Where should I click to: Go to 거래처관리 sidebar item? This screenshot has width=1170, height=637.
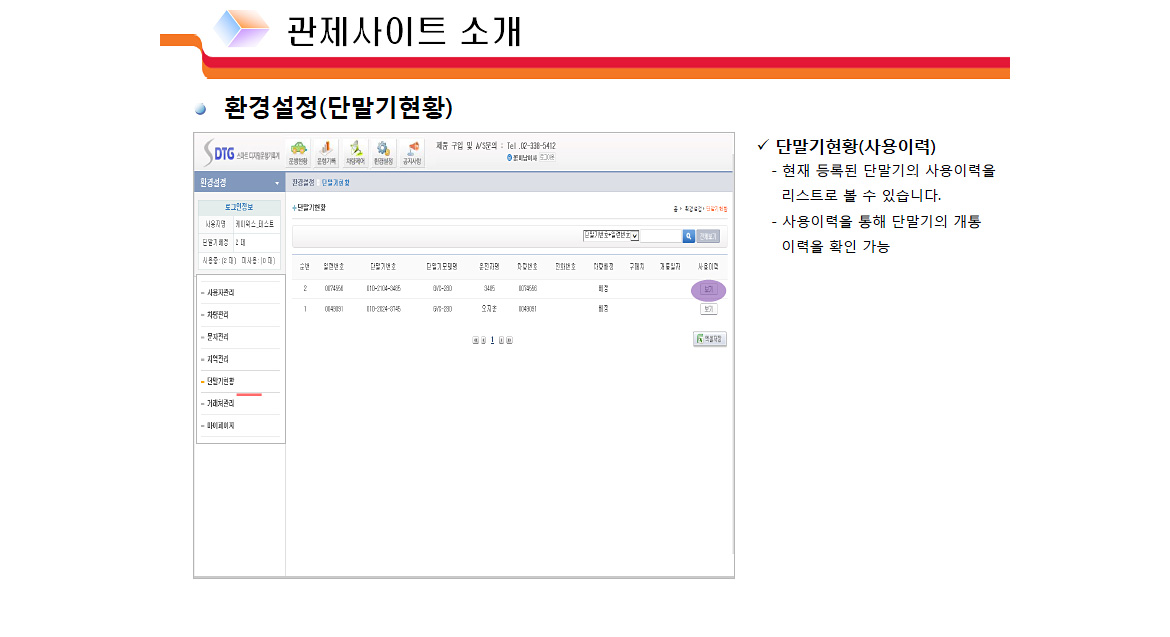coord(221,403)
